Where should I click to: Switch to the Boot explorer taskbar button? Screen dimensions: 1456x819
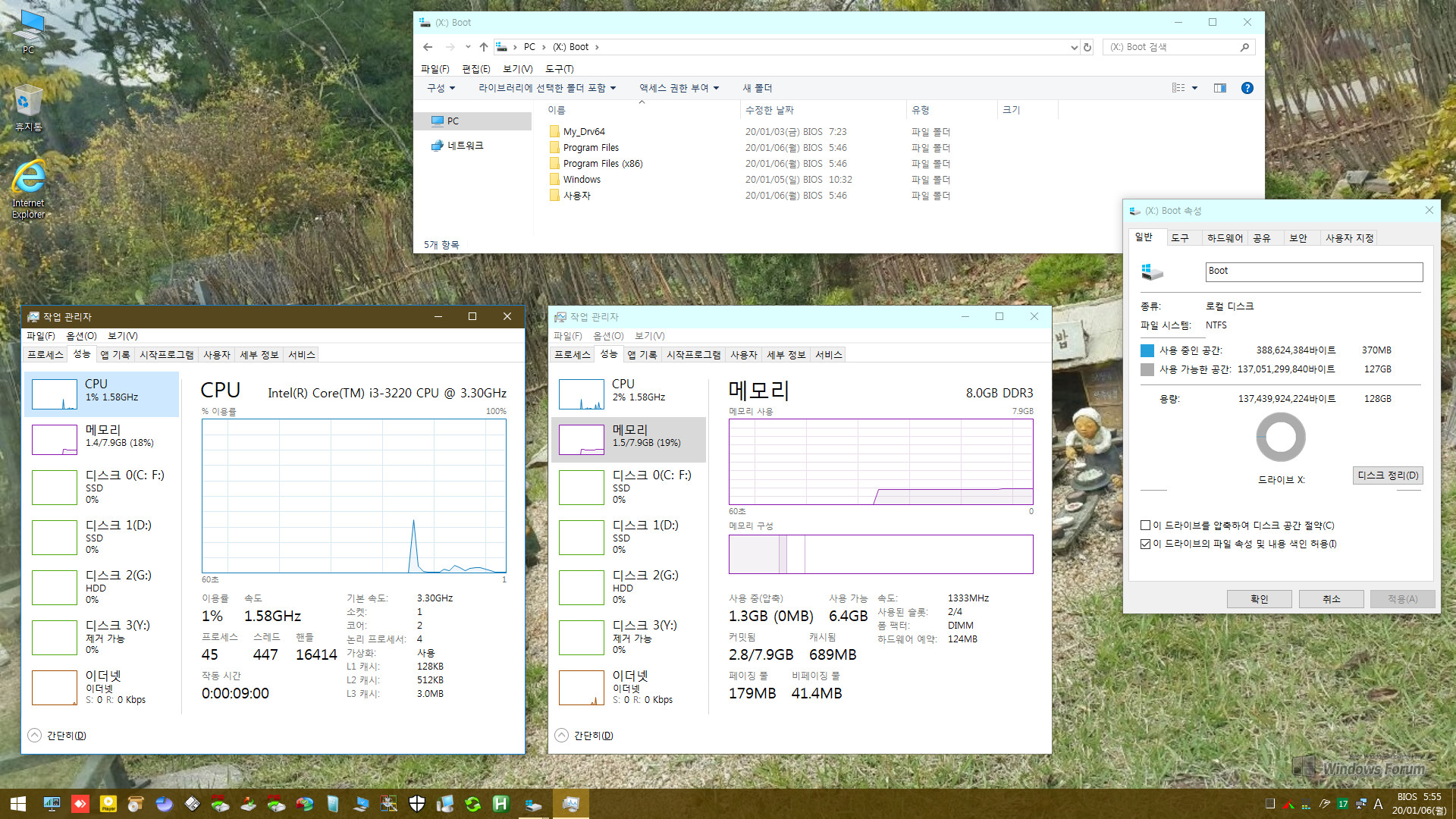535,804
